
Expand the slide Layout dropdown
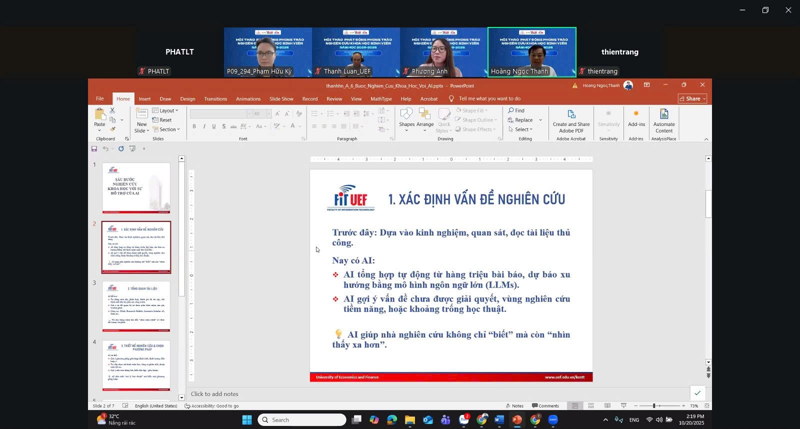[x=168, y=110]
